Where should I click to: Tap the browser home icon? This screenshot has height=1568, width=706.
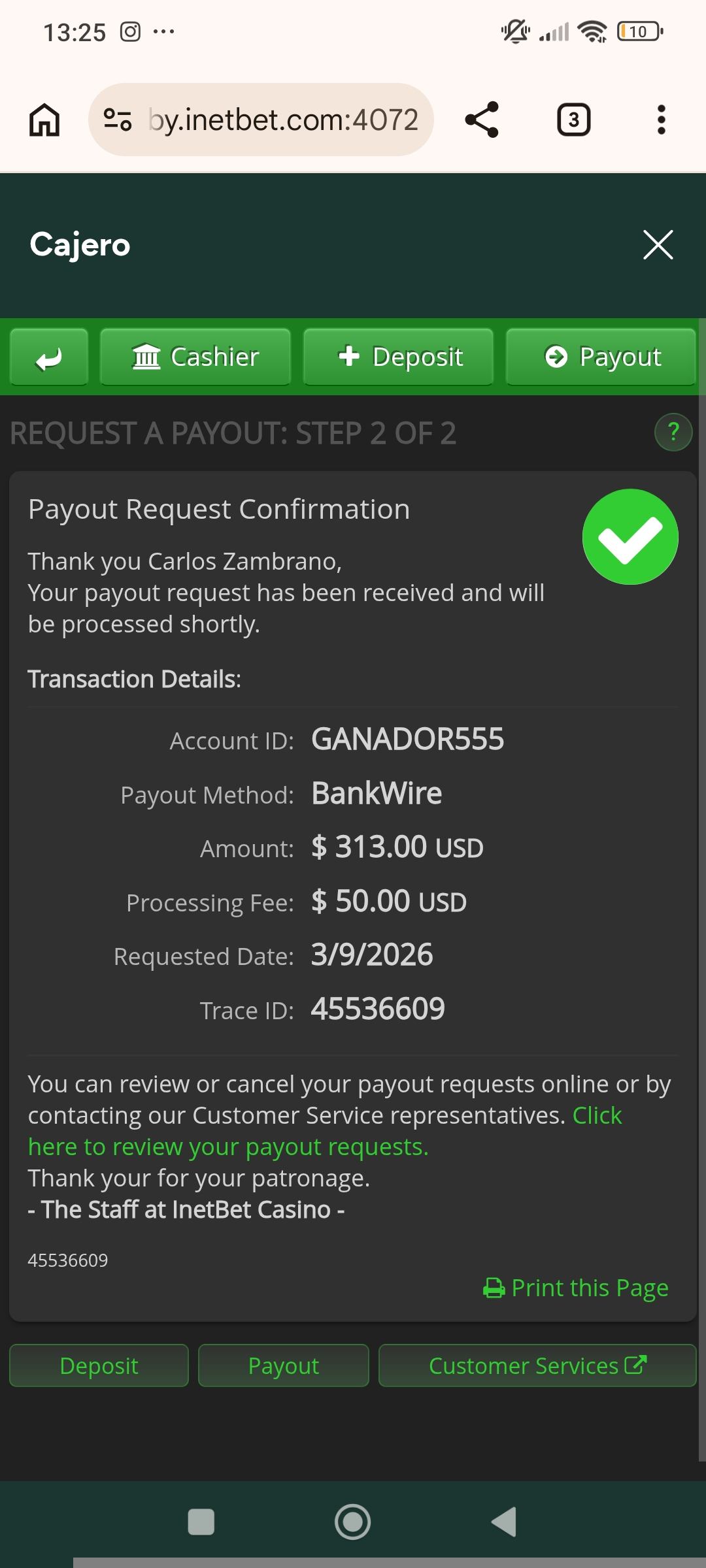(x=44, y=120)
